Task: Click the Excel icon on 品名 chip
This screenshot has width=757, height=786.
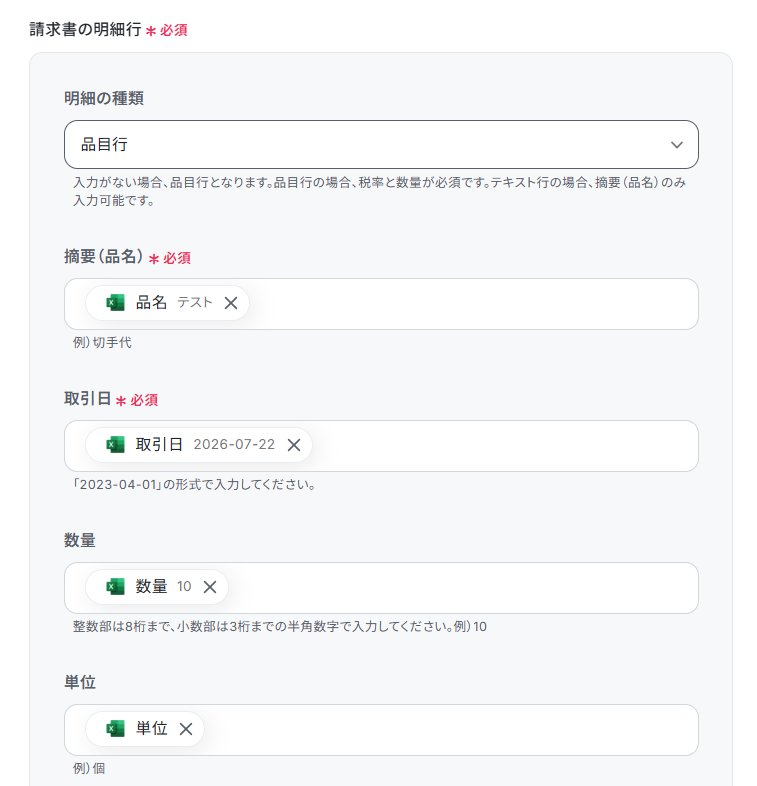Action: click(x=115, y=303)
